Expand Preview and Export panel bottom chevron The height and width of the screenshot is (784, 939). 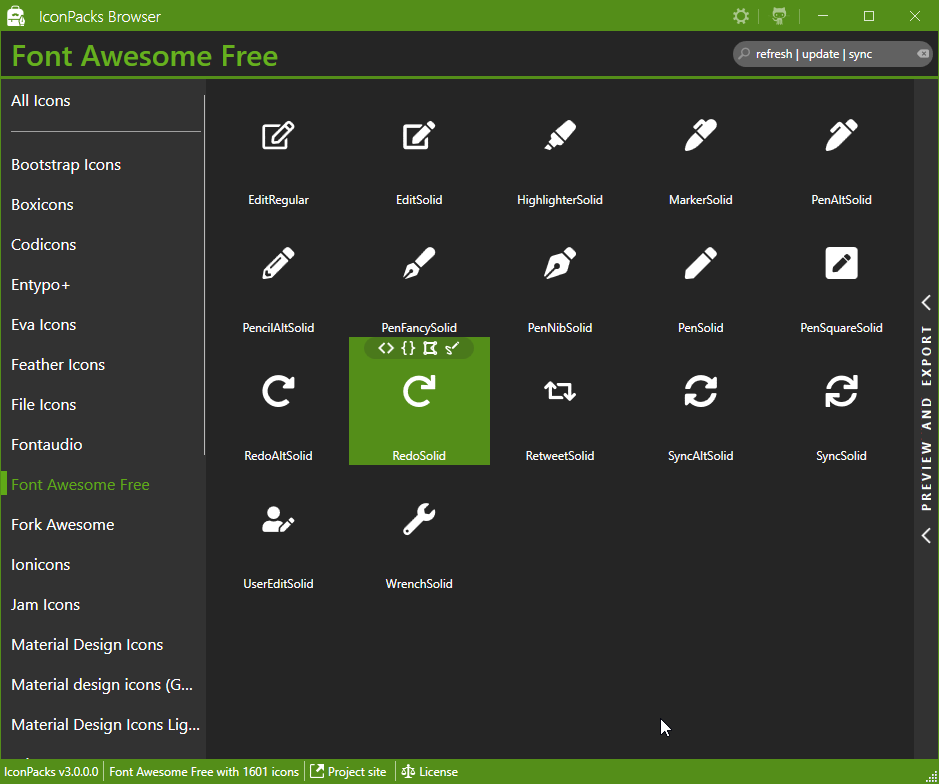[926, 535]
